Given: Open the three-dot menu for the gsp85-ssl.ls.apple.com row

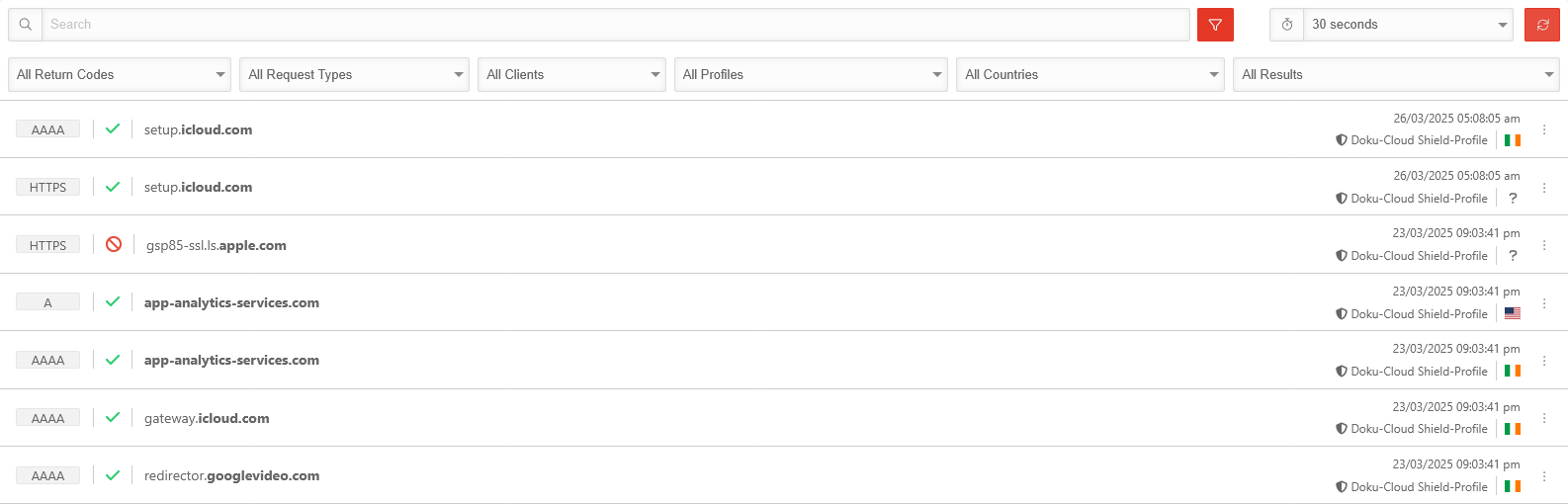Looking at the screenshot, I should click(1544, 245).
